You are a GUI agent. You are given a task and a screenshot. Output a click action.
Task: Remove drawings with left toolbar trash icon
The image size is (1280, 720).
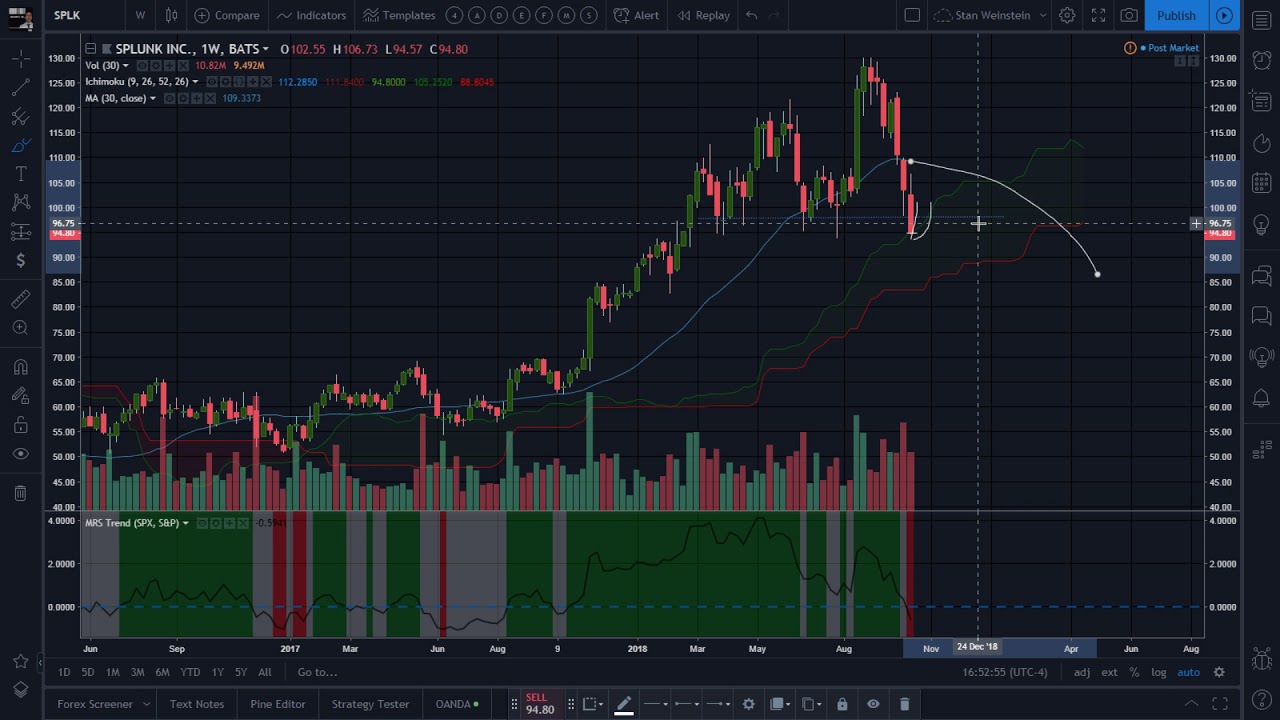[x=20, y=493]
